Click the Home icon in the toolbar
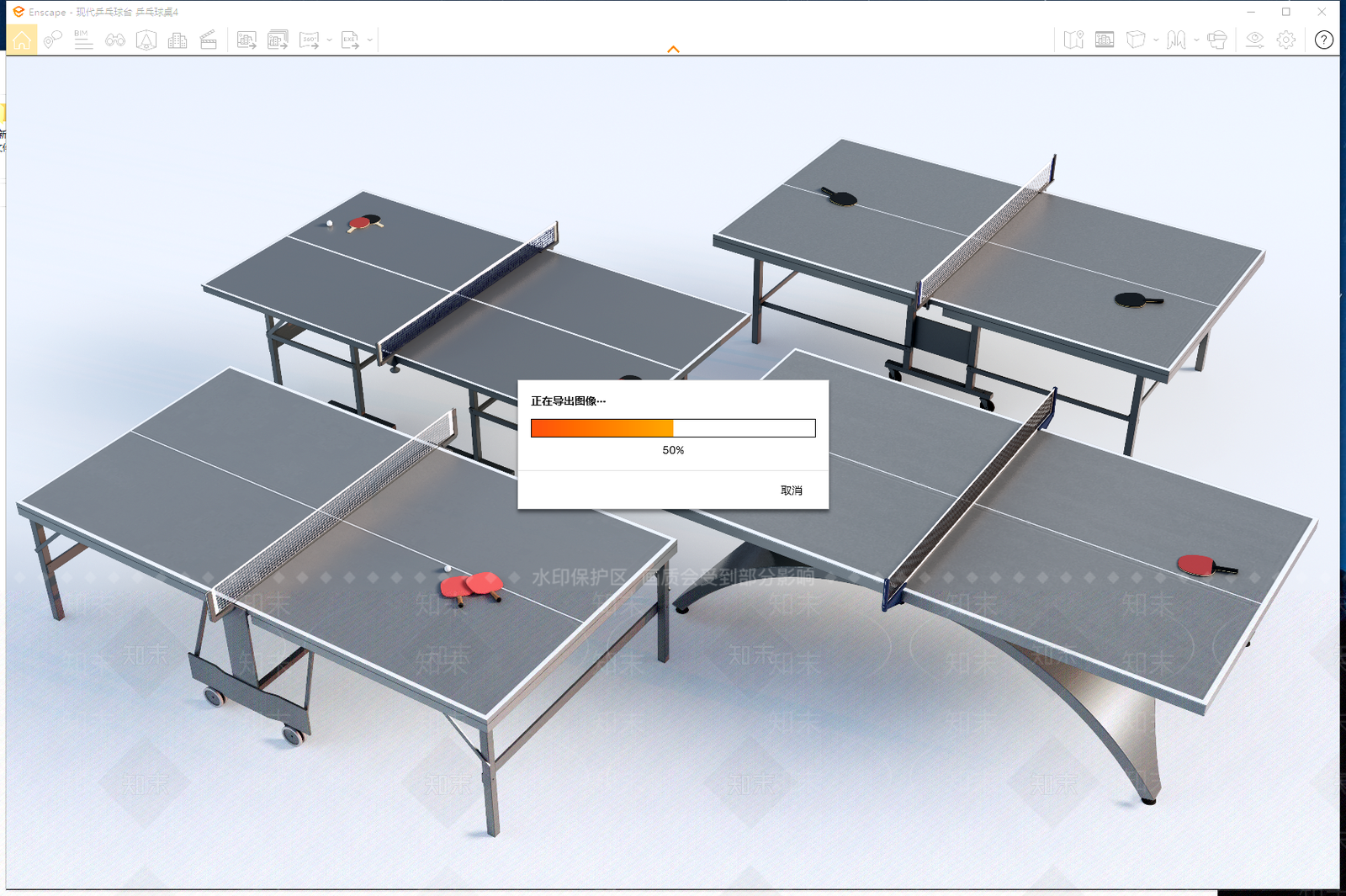This screenshot has width=1346, height=896. pos(21,40)
